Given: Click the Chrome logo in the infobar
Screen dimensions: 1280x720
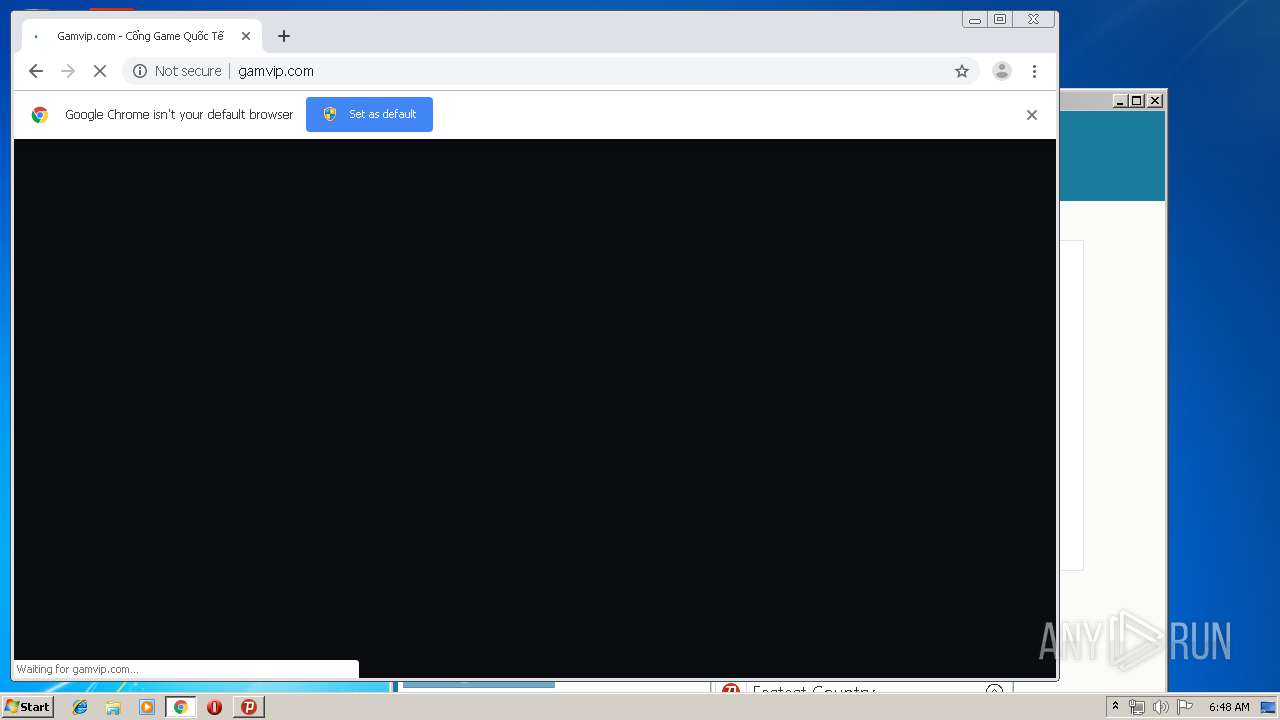Looking at the screenshot, I should point(40,115).
